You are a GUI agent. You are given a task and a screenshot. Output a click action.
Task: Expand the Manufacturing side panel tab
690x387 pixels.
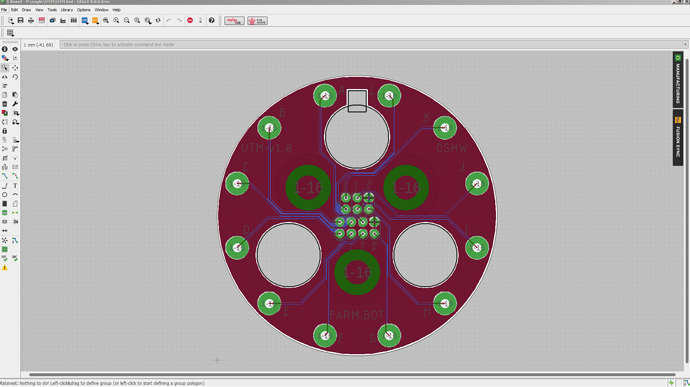[678, 80]
